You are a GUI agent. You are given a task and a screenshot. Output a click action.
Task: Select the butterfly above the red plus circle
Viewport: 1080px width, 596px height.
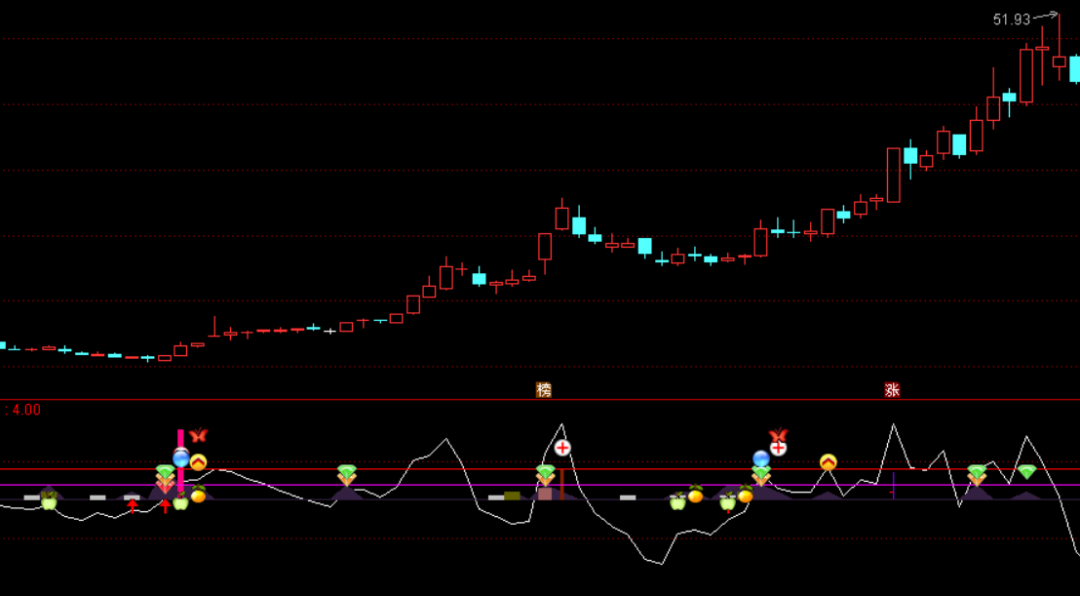point(778,435)
